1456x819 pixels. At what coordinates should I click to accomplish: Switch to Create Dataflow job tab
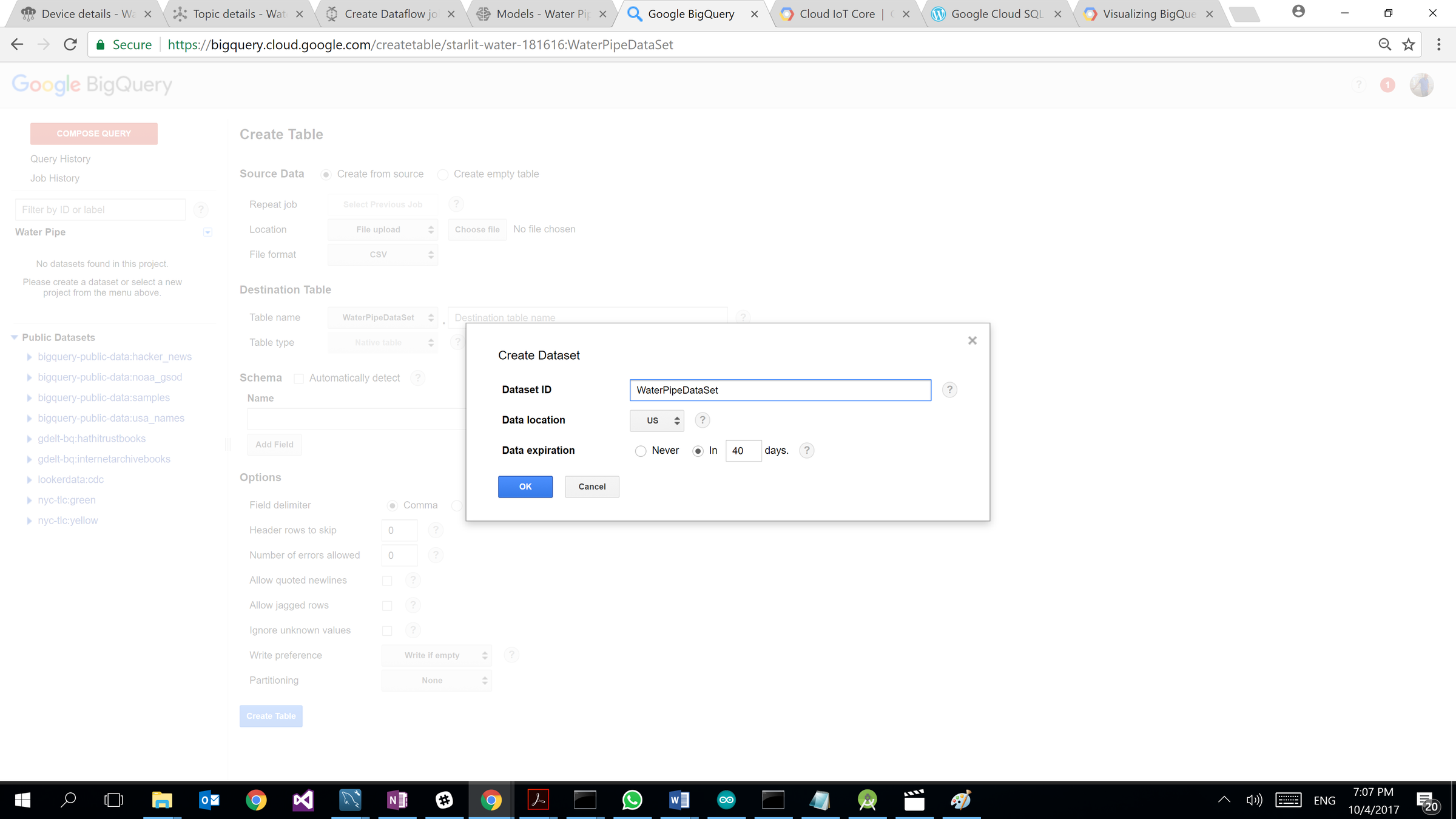[x=390, y=14]
